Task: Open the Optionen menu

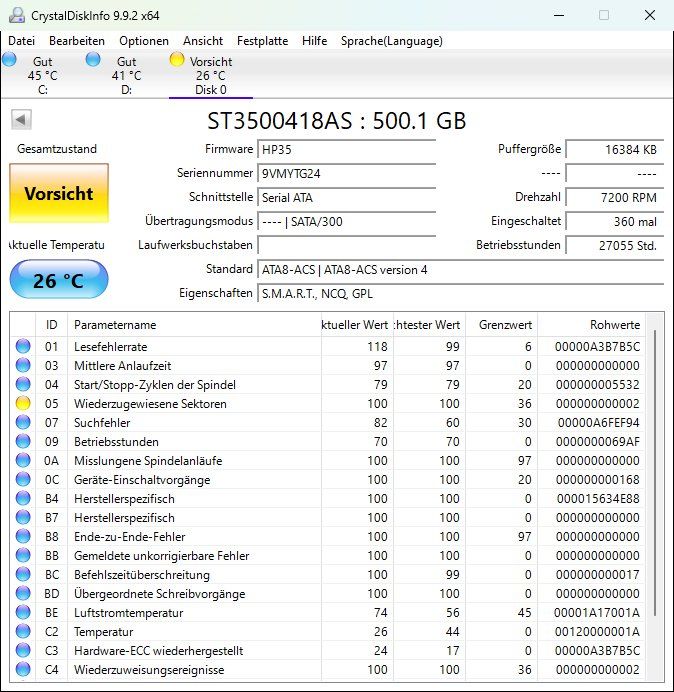Action: point(144,41)
